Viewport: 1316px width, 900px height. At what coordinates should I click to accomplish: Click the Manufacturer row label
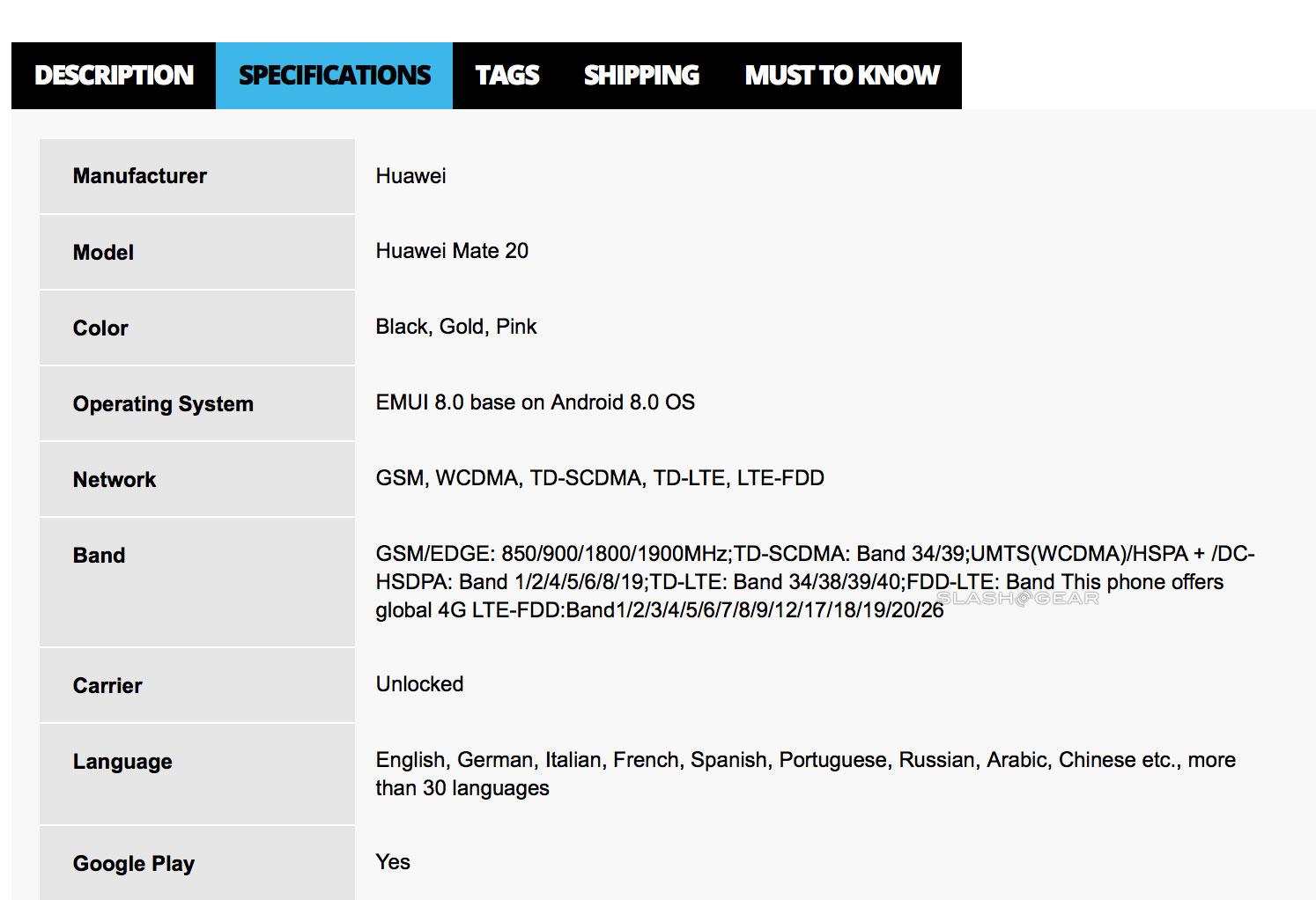pos(140,176)
